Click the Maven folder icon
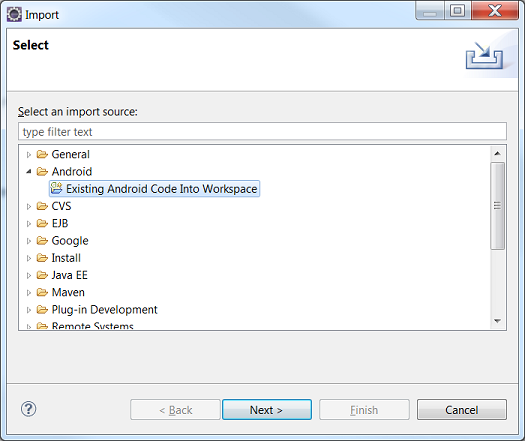Screen dimensions: 525x441 tap(42, 292)
